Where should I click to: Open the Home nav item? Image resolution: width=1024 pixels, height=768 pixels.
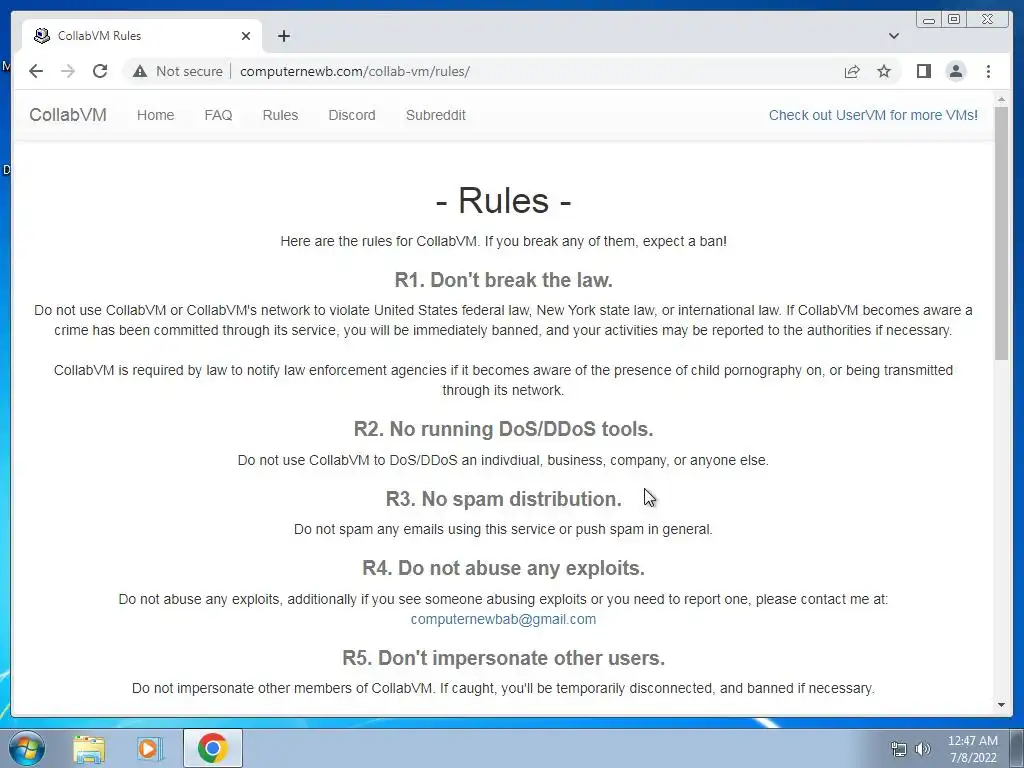[x=155, y=115]
